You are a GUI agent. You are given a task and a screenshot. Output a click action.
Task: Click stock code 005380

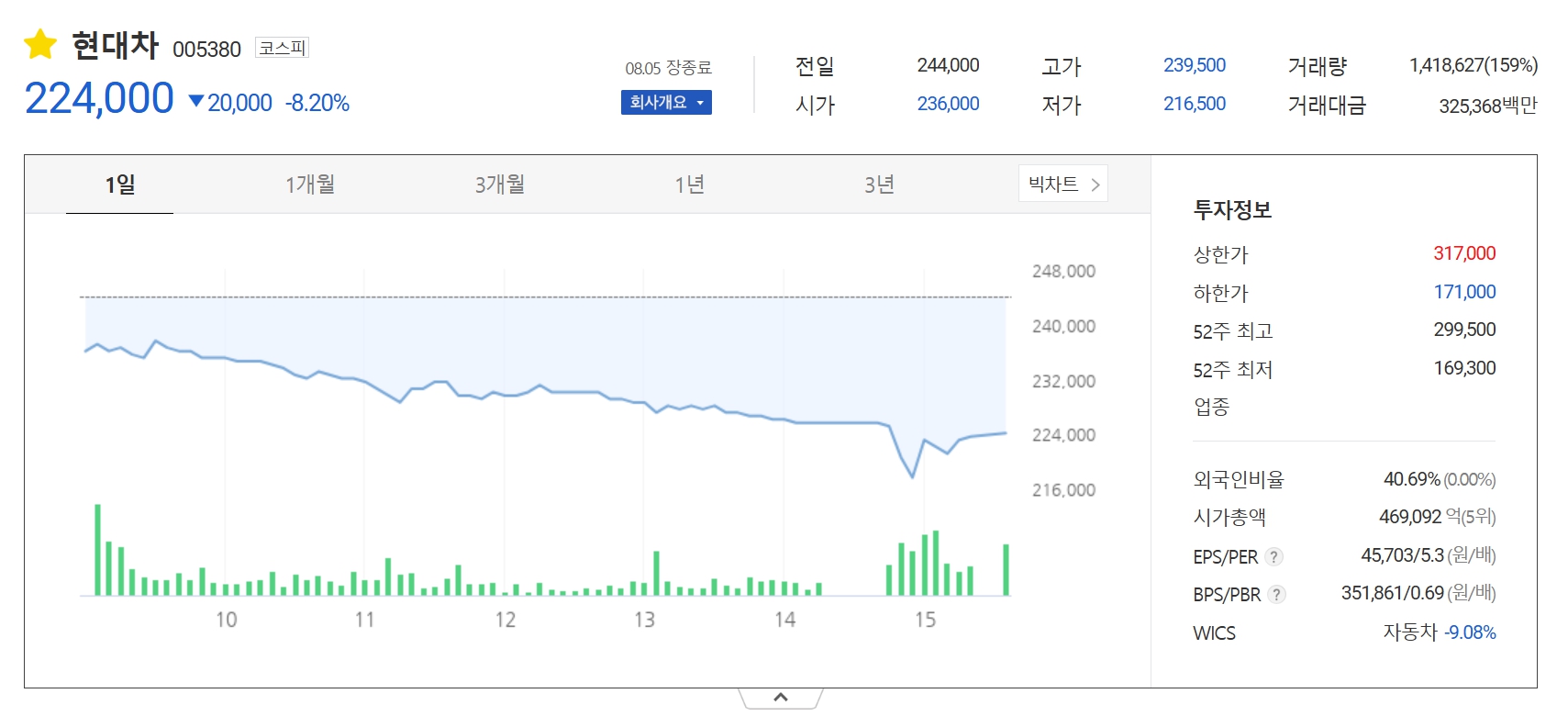click(206, 50)
